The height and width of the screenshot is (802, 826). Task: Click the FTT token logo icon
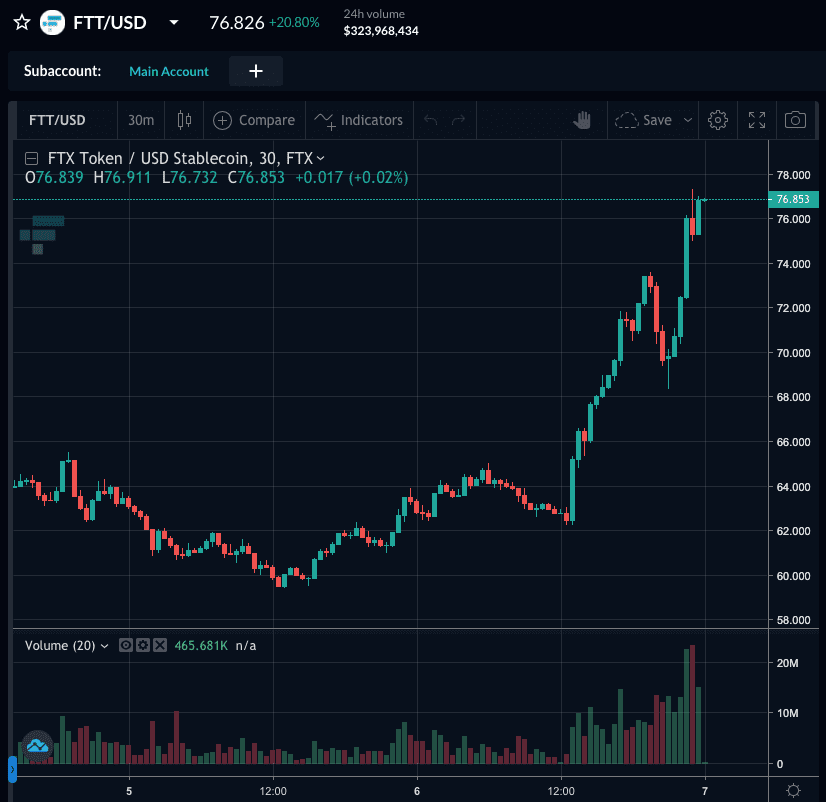pos(52,23)
